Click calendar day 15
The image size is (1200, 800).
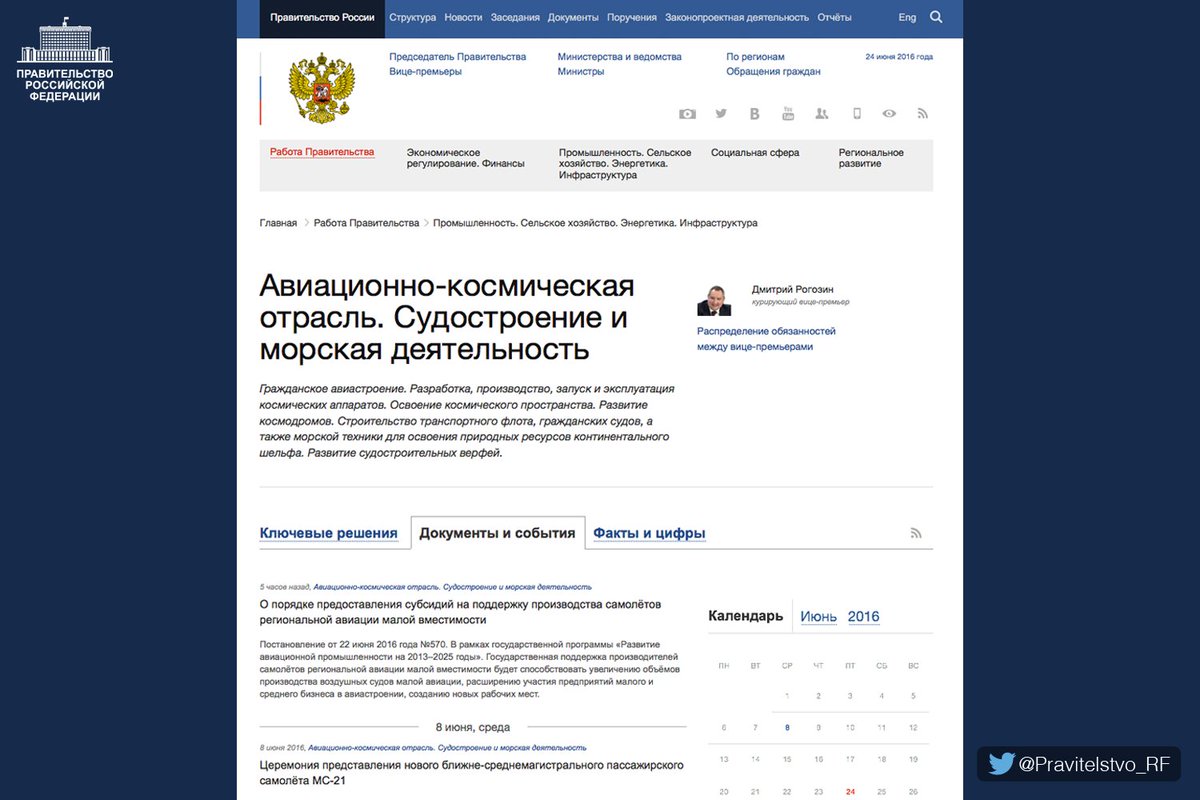click(787, 760)
